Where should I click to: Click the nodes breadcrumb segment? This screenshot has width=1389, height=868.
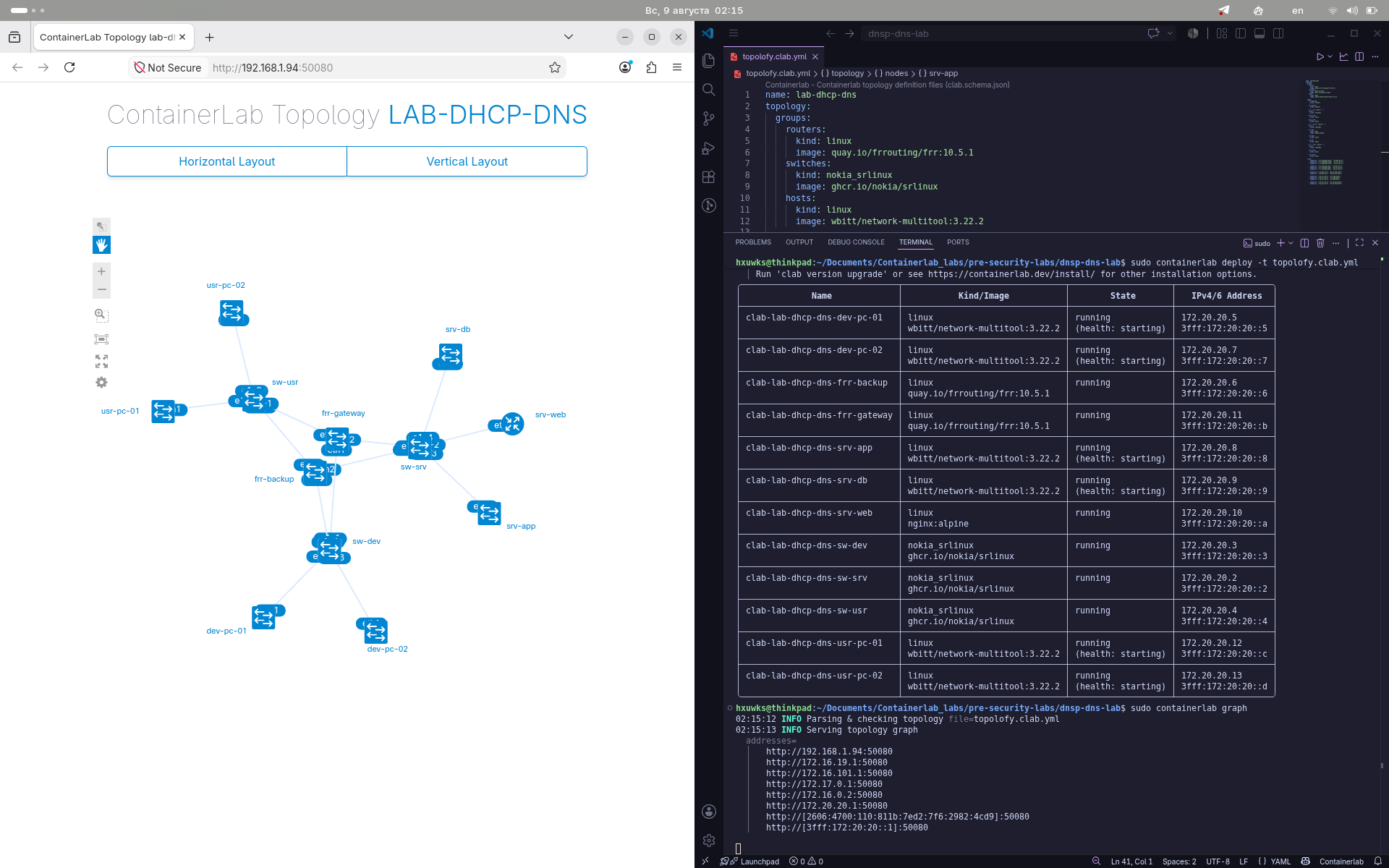coord(896,73)
